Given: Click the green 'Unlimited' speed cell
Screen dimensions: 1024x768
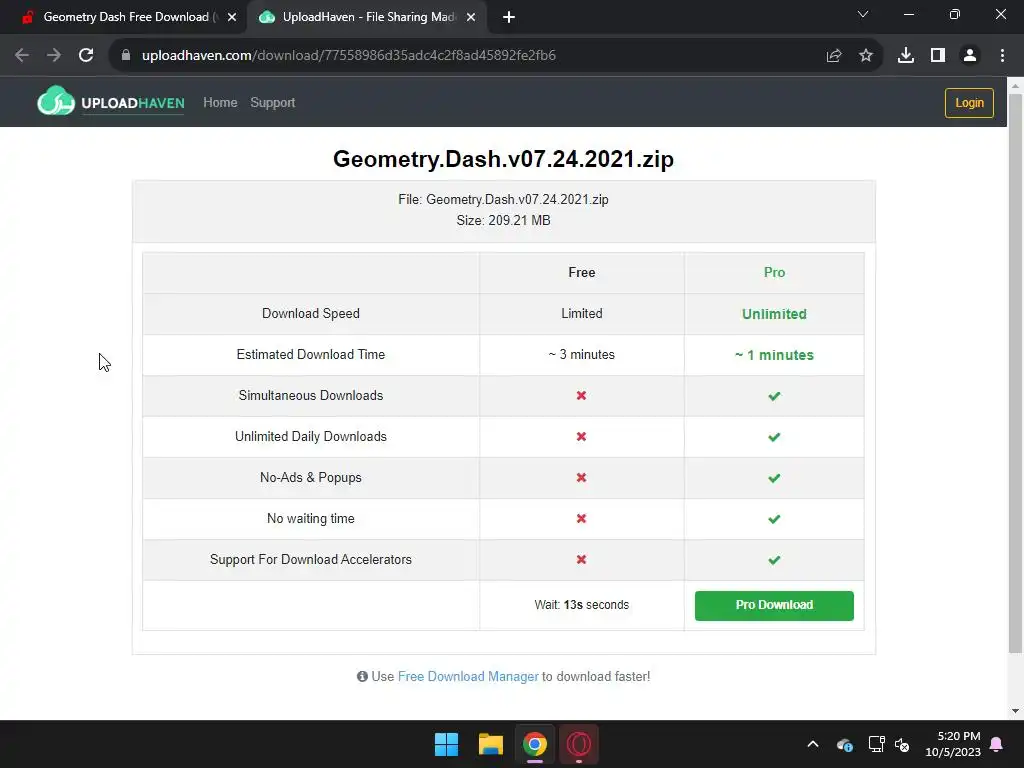Looking at the screenshot, I should point(774,314).
